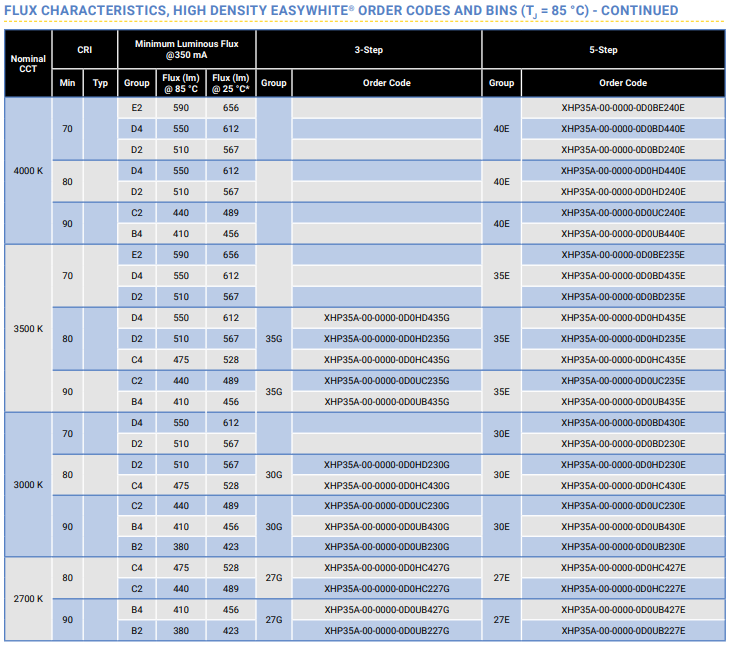Click order code XHP35A-00-0000-0D0BD235E
Screen dimensions: 736x648
[623, 297]
